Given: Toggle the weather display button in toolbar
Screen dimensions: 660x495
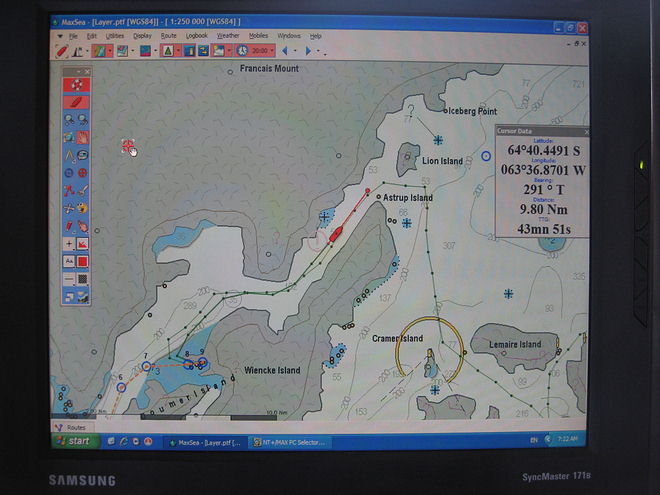Looking at the screenshot, I should tap(219, 51).
